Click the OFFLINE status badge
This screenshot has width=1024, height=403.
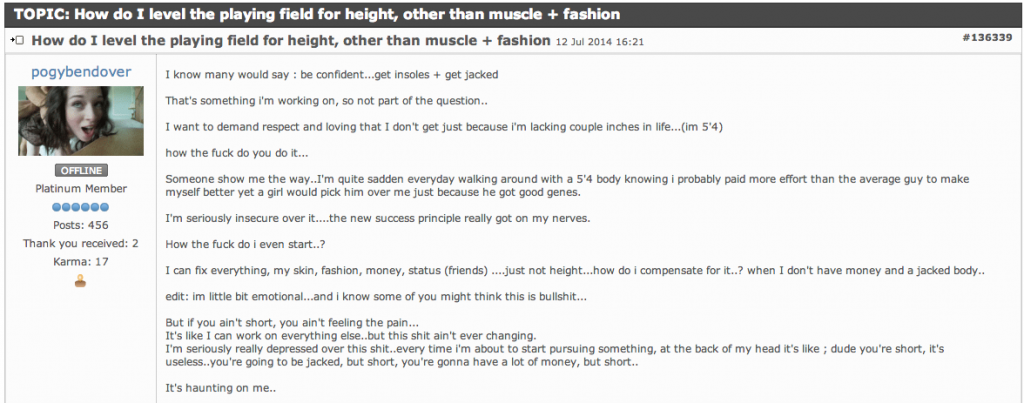coord(81,170)
